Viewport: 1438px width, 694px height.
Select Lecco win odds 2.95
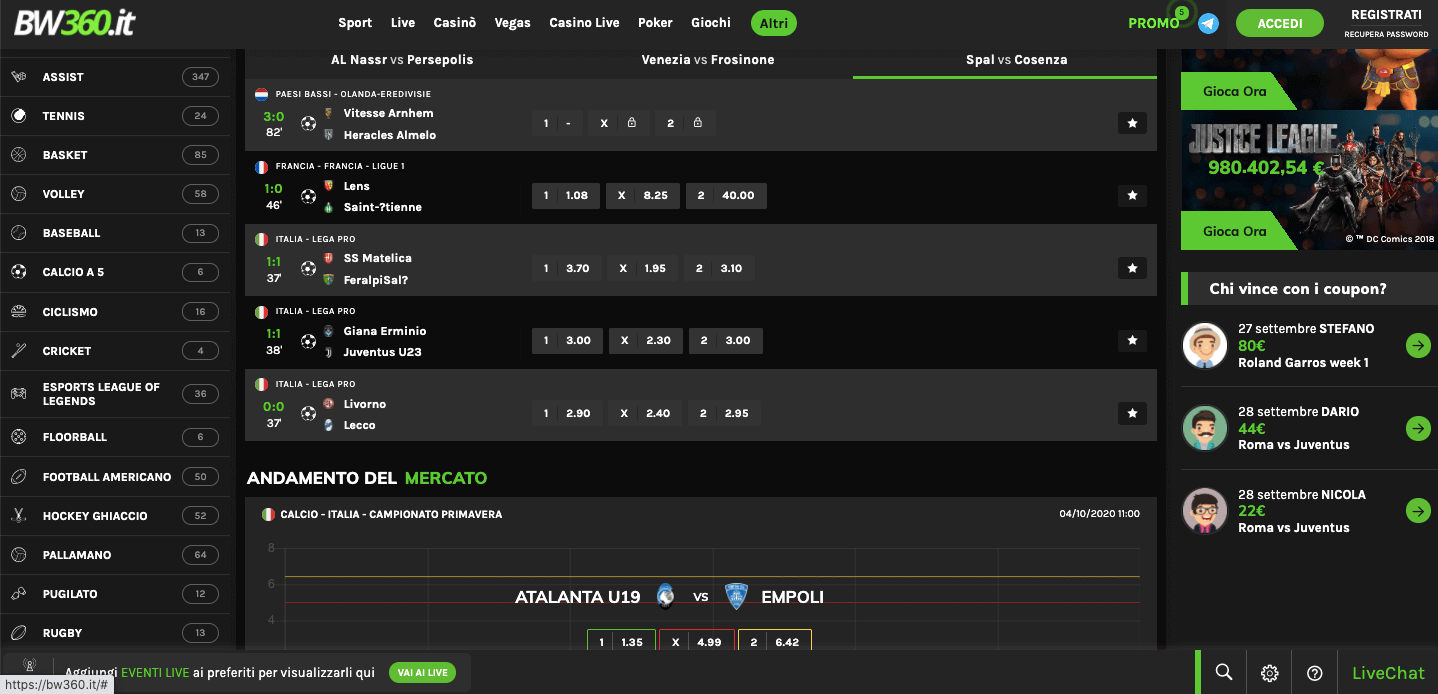(723, 413)
